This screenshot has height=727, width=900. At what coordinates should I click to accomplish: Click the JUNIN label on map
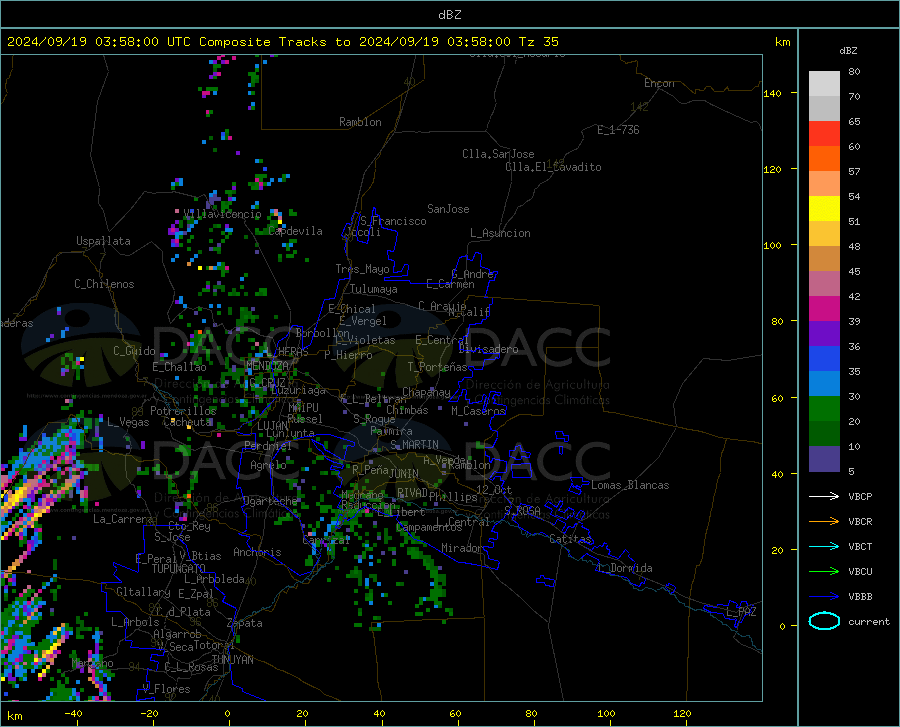point(404,473)
